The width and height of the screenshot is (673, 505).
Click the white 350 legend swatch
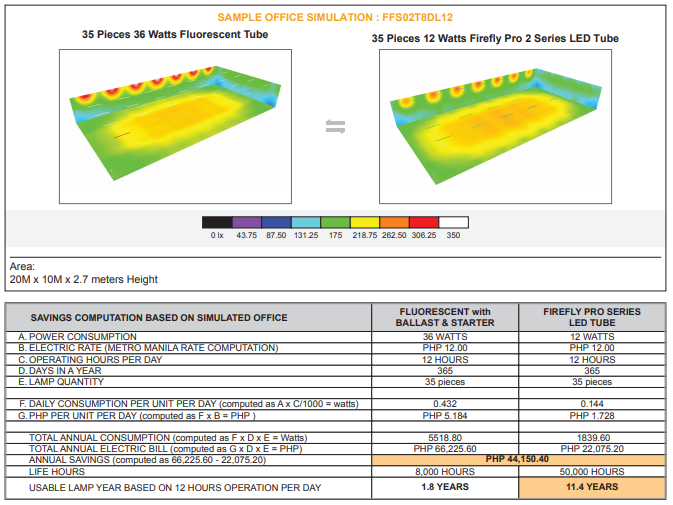point(454,222)
